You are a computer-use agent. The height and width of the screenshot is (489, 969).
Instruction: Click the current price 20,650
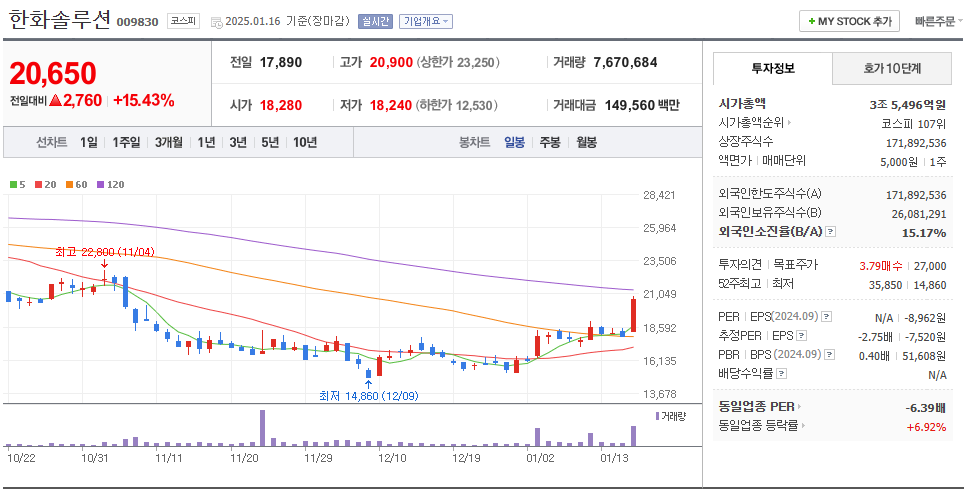click(53, 74)
